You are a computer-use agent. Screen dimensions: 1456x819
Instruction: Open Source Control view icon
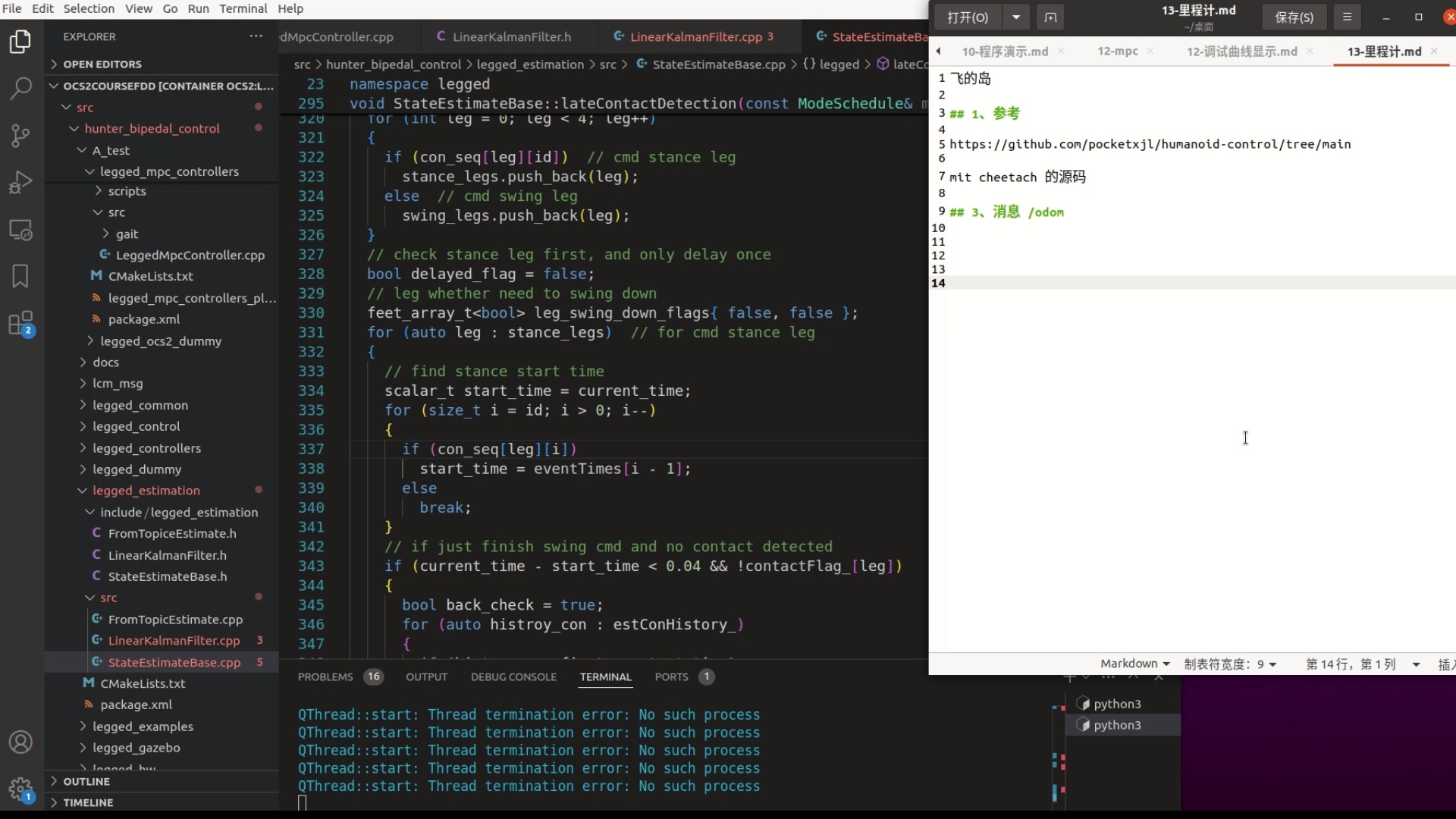[x=20, y=136]
